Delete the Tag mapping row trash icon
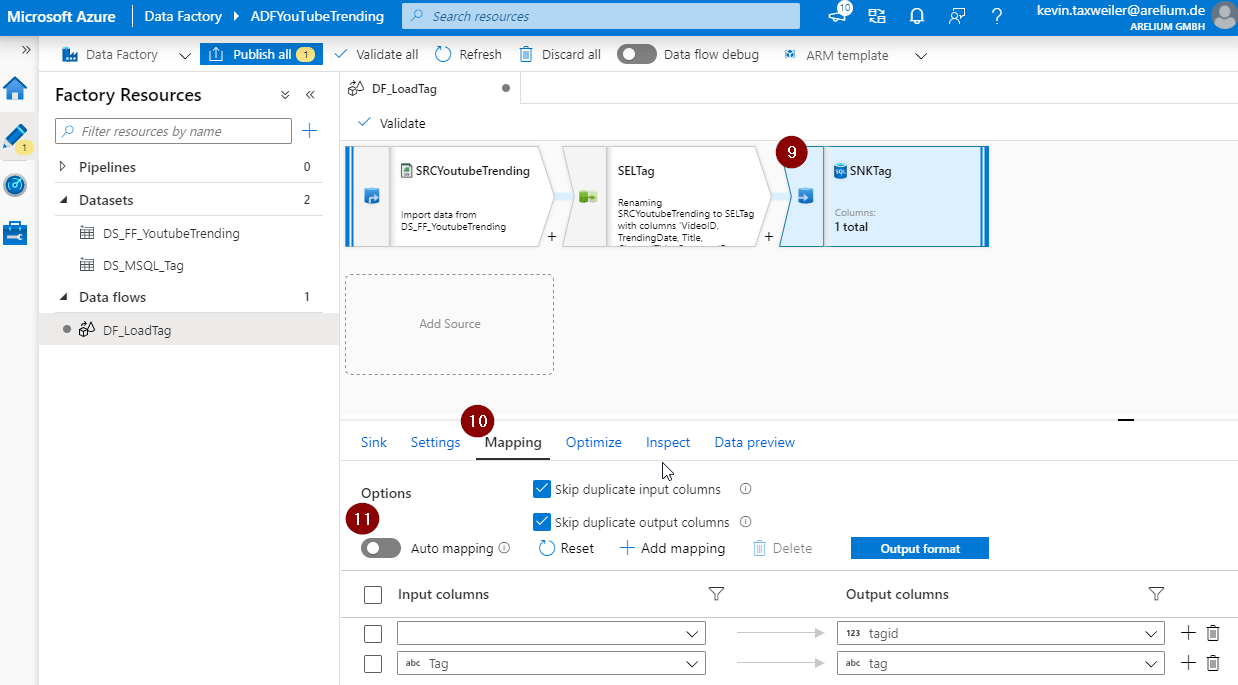This screenshot has width=1238, height=685. pyautogui.click(x=1213, y=663)
